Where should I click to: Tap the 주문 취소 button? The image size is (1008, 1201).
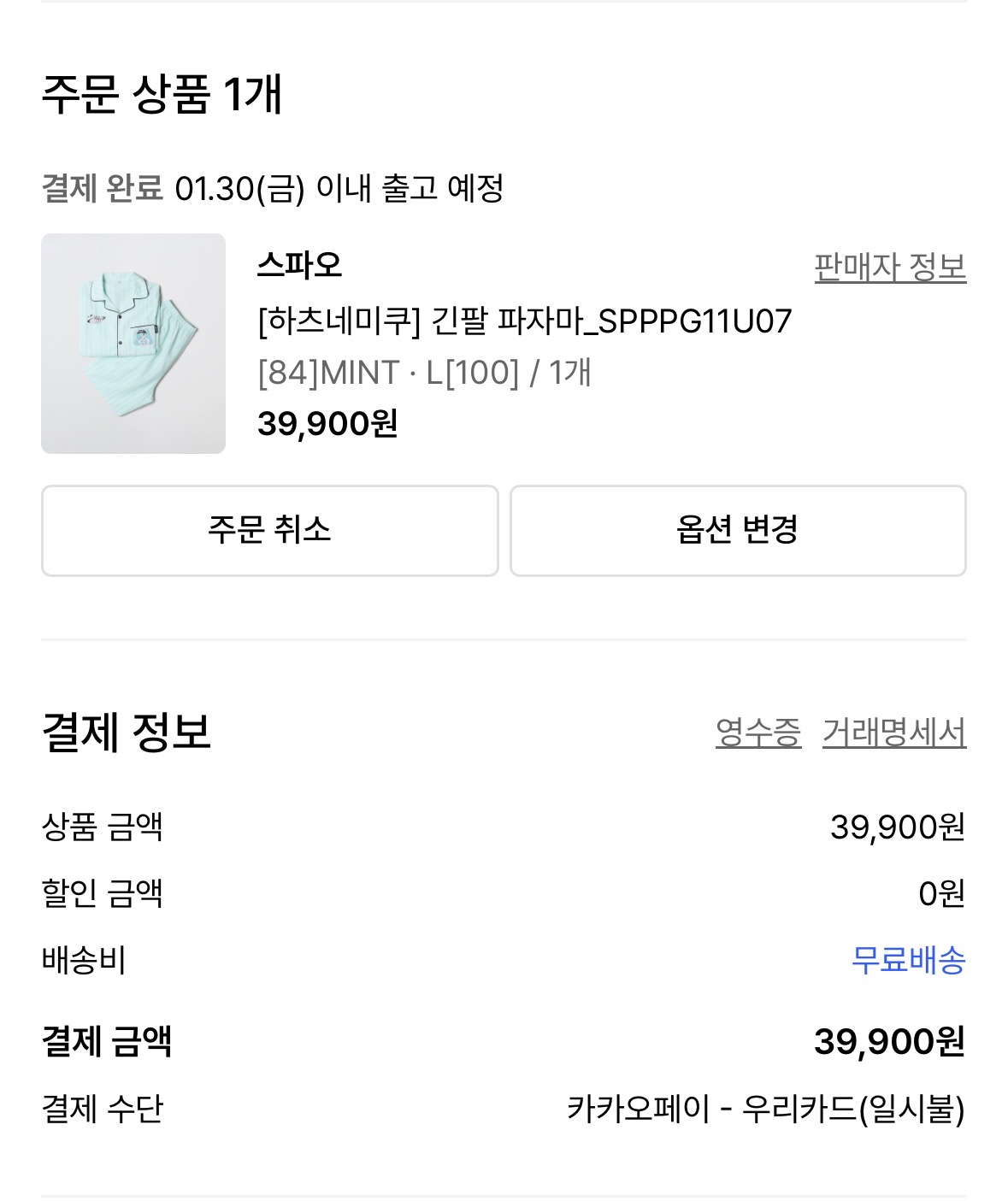click(269, 531)
